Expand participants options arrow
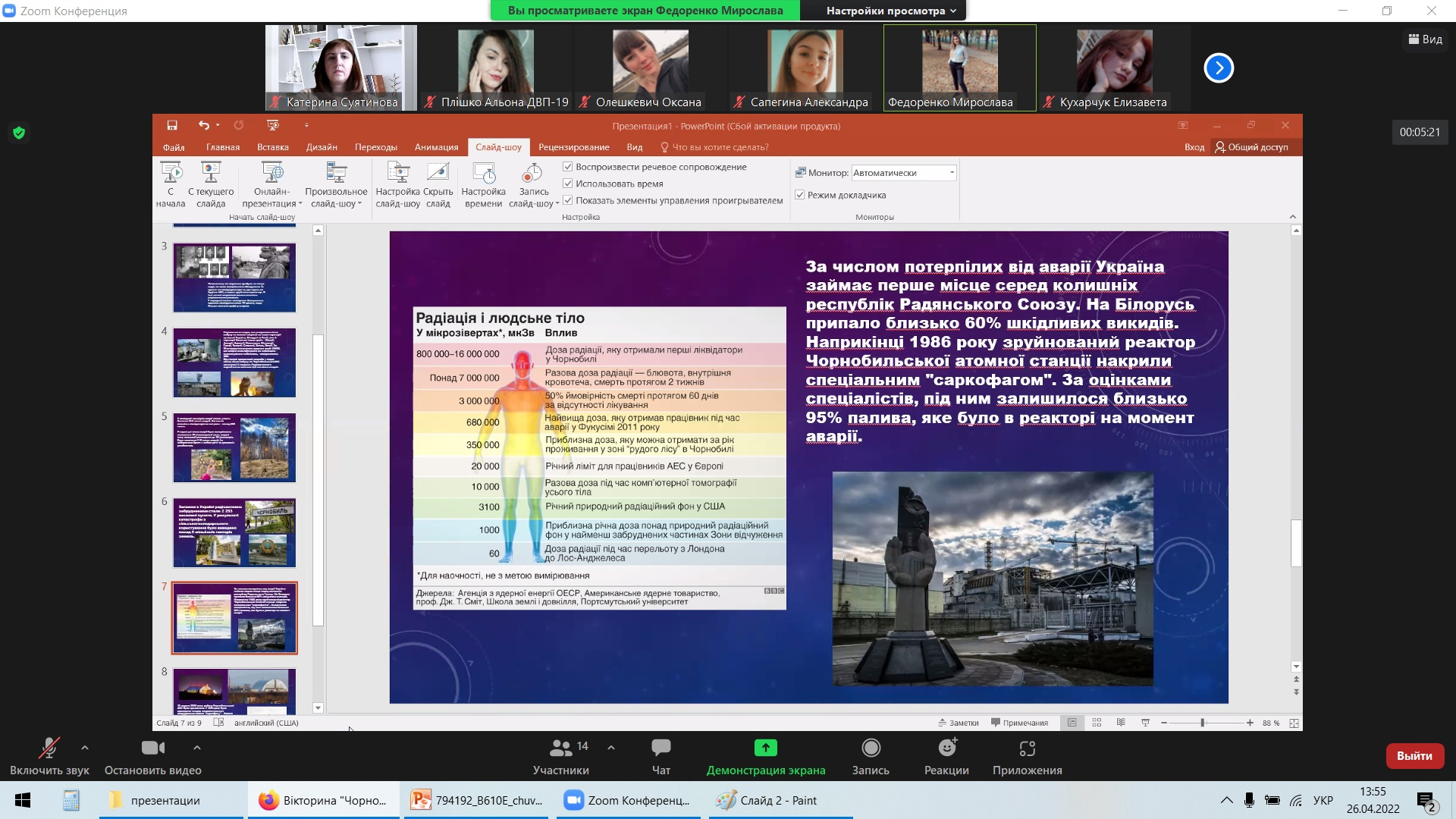 (611, 748)
